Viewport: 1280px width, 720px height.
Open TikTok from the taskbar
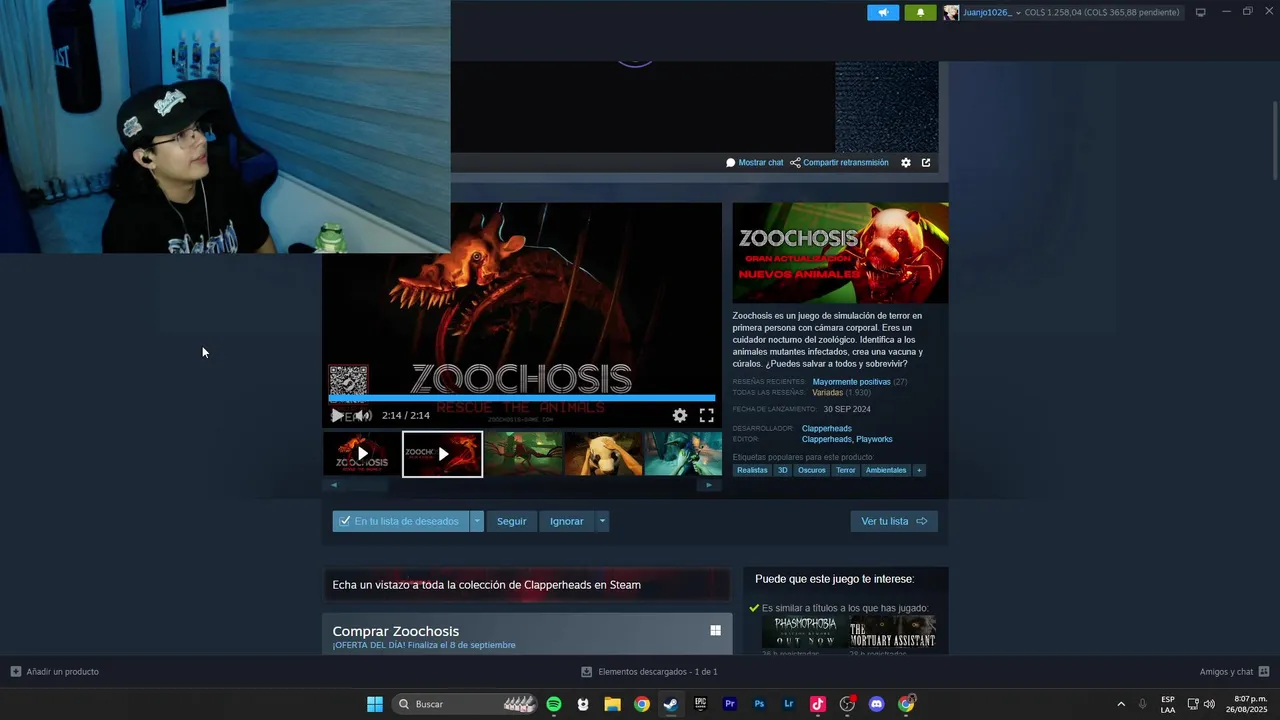[x=817, y=704]
